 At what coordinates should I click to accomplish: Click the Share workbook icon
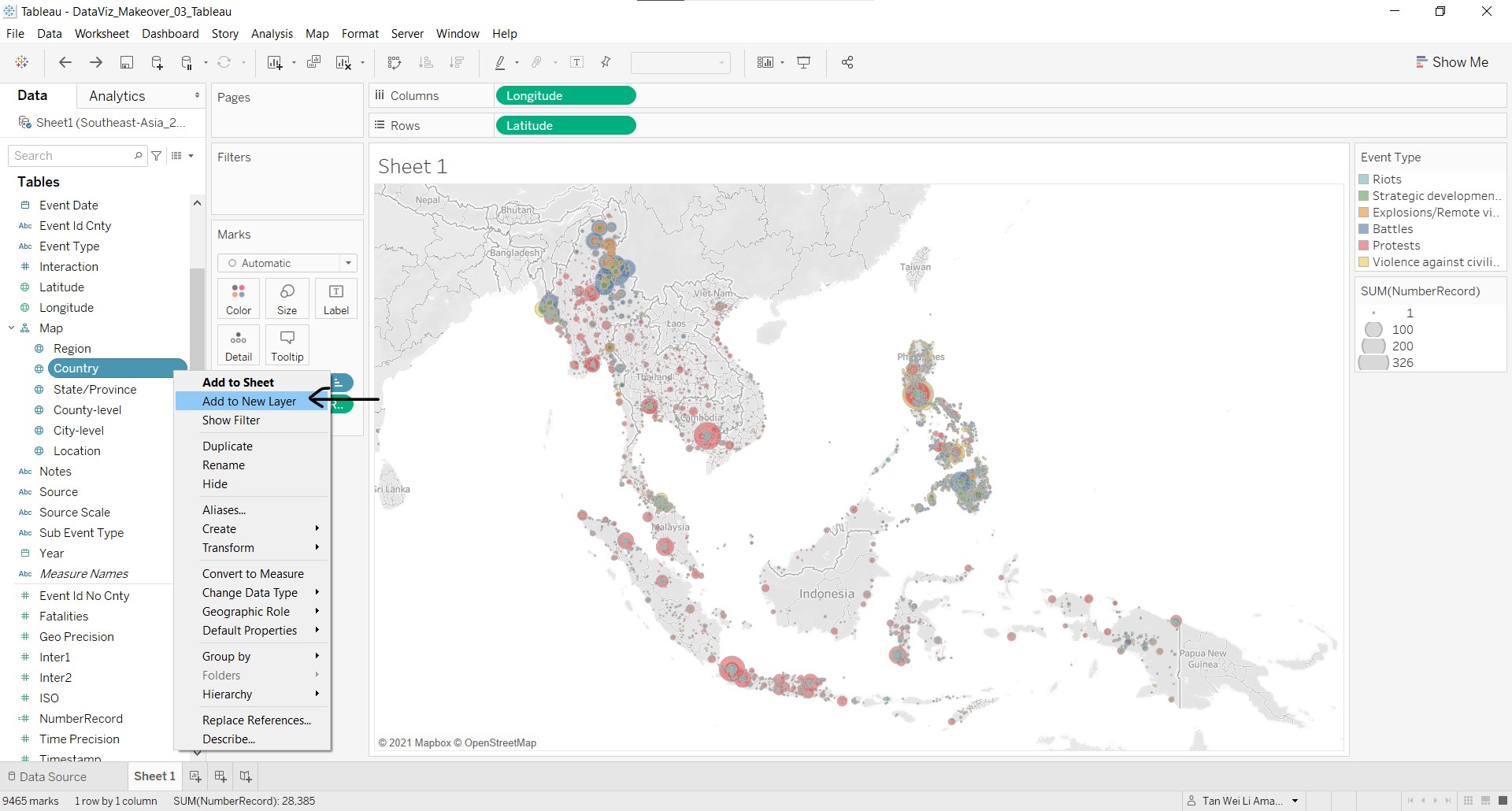pyautogui.click(x=847, y=63)
